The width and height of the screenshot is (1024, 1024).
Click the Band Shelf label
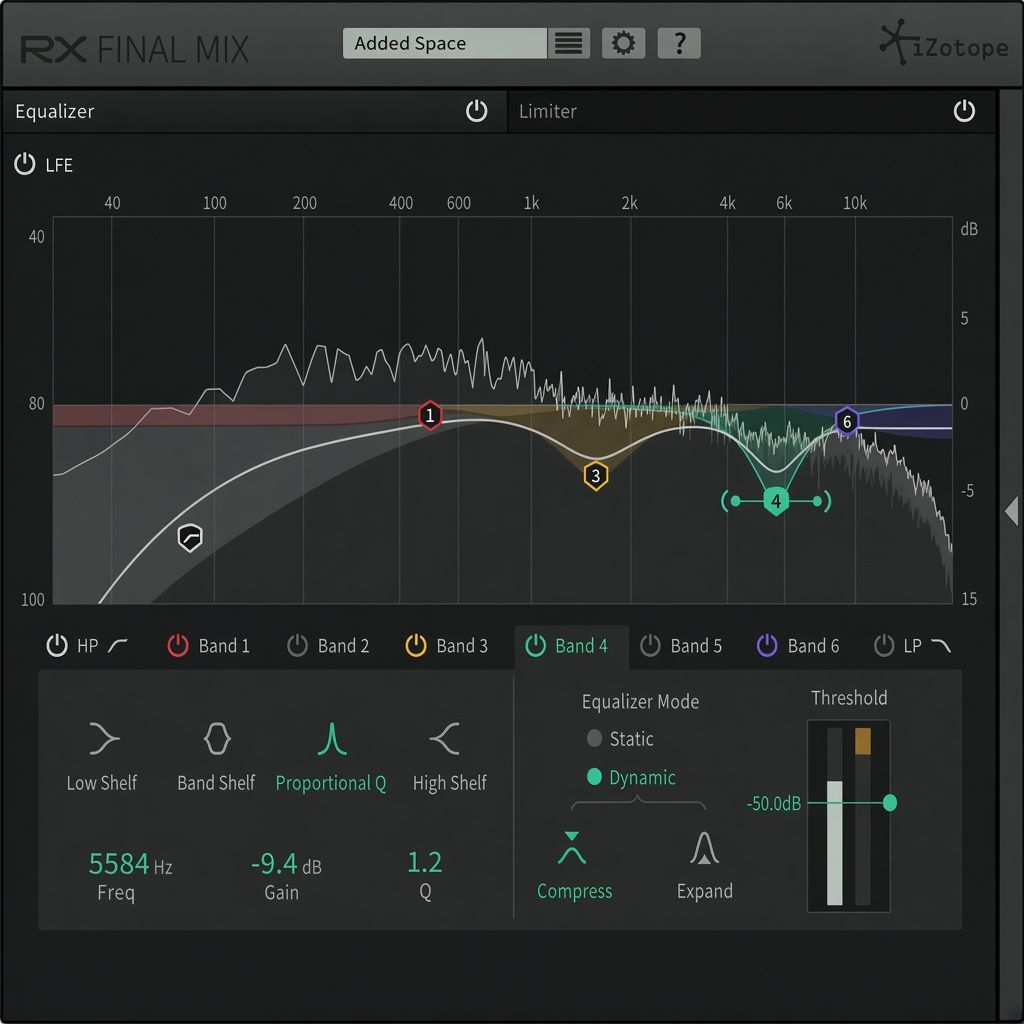click(x=216, y=782)
